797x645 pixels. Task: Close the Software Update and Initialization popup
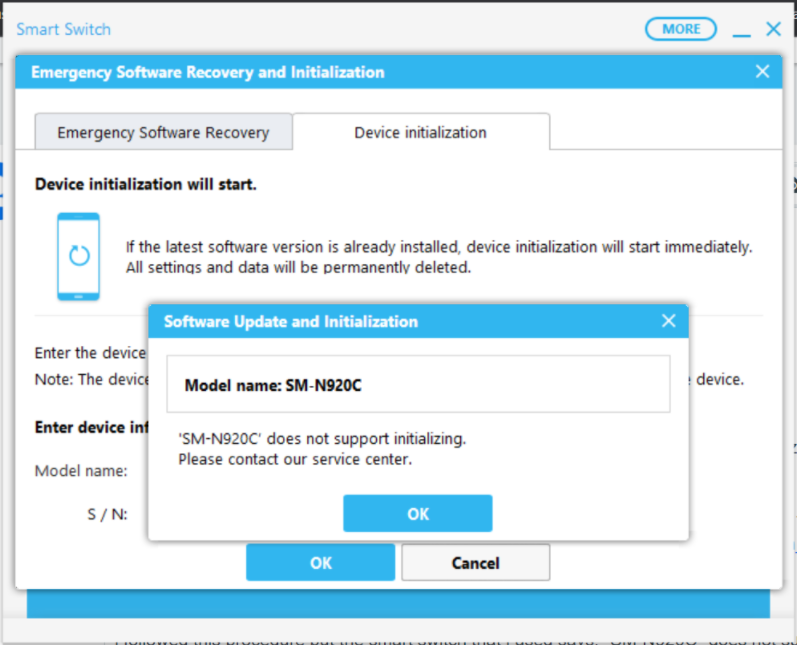[669, 321]
